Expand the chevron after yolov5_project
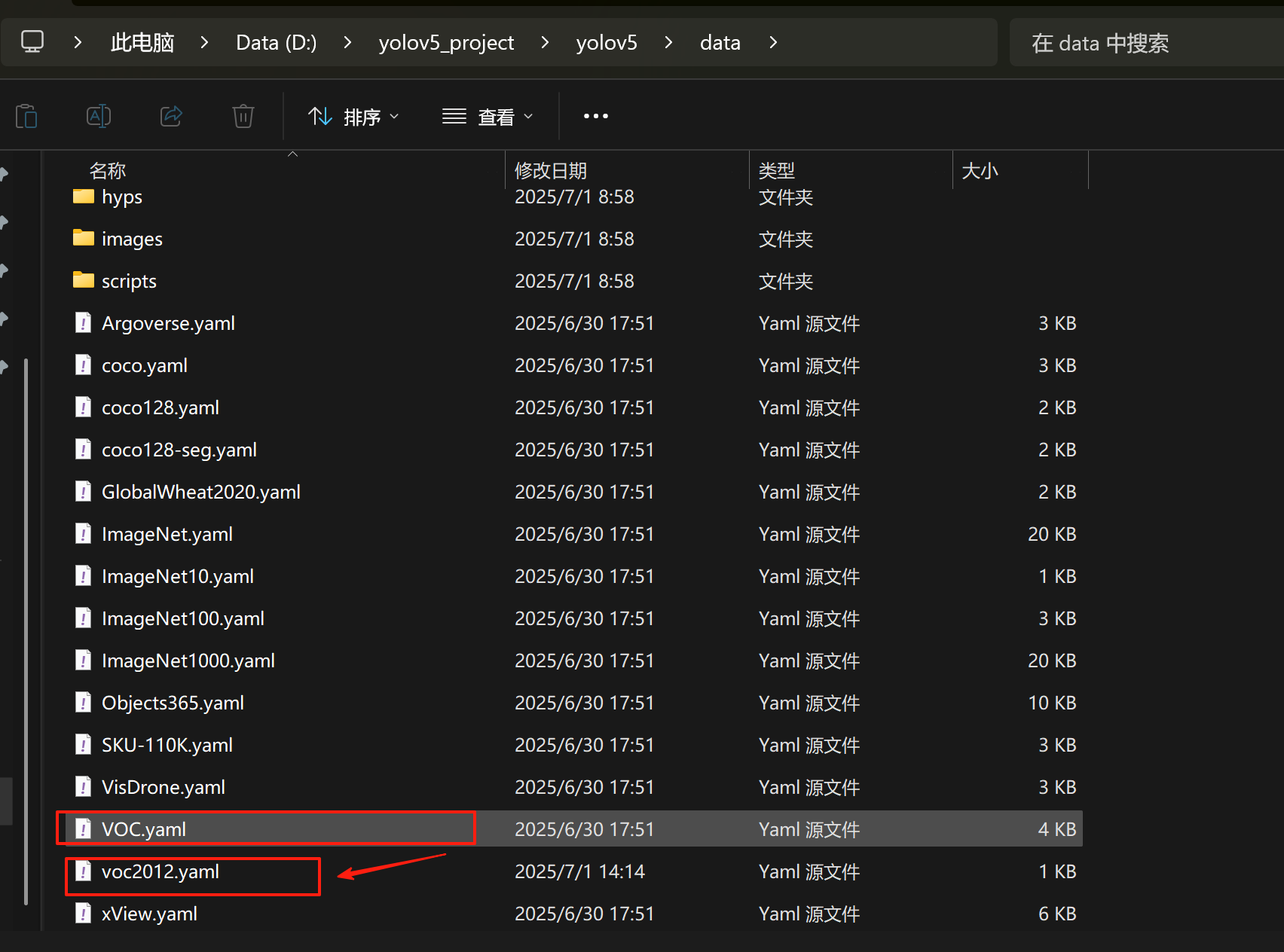Image resolution: width=1284 pixels, height=952 pixels. [x=545, y=42]
